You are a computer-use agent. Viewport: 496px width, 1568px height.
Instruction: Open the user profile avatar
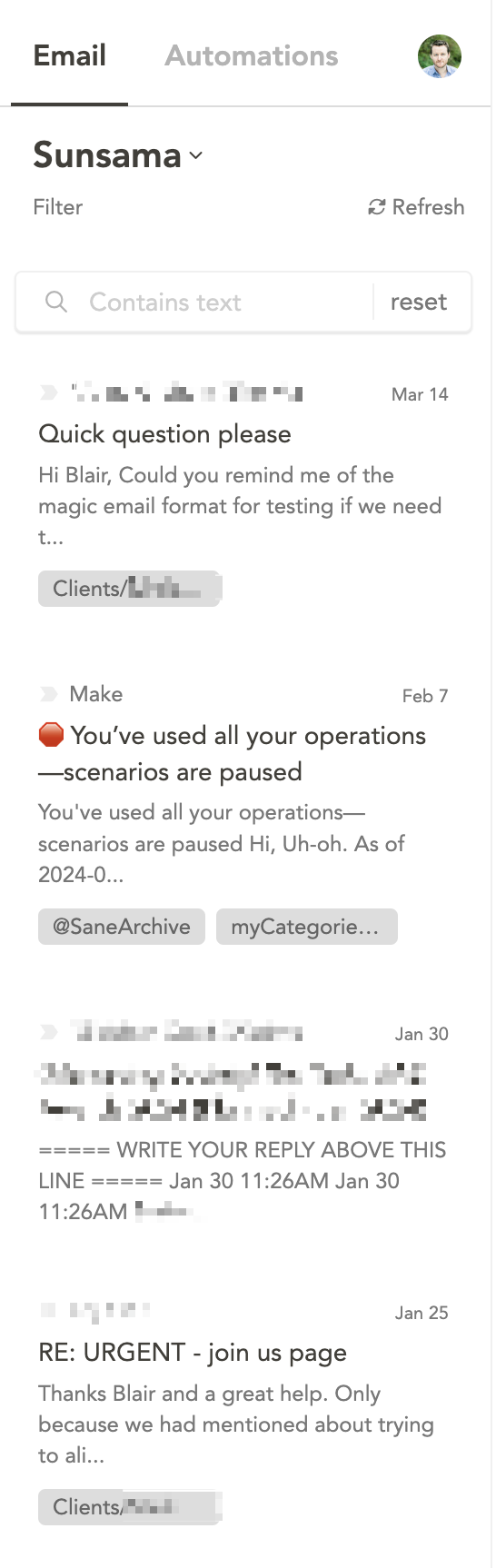pyautogui.click(x=440, y=56)
